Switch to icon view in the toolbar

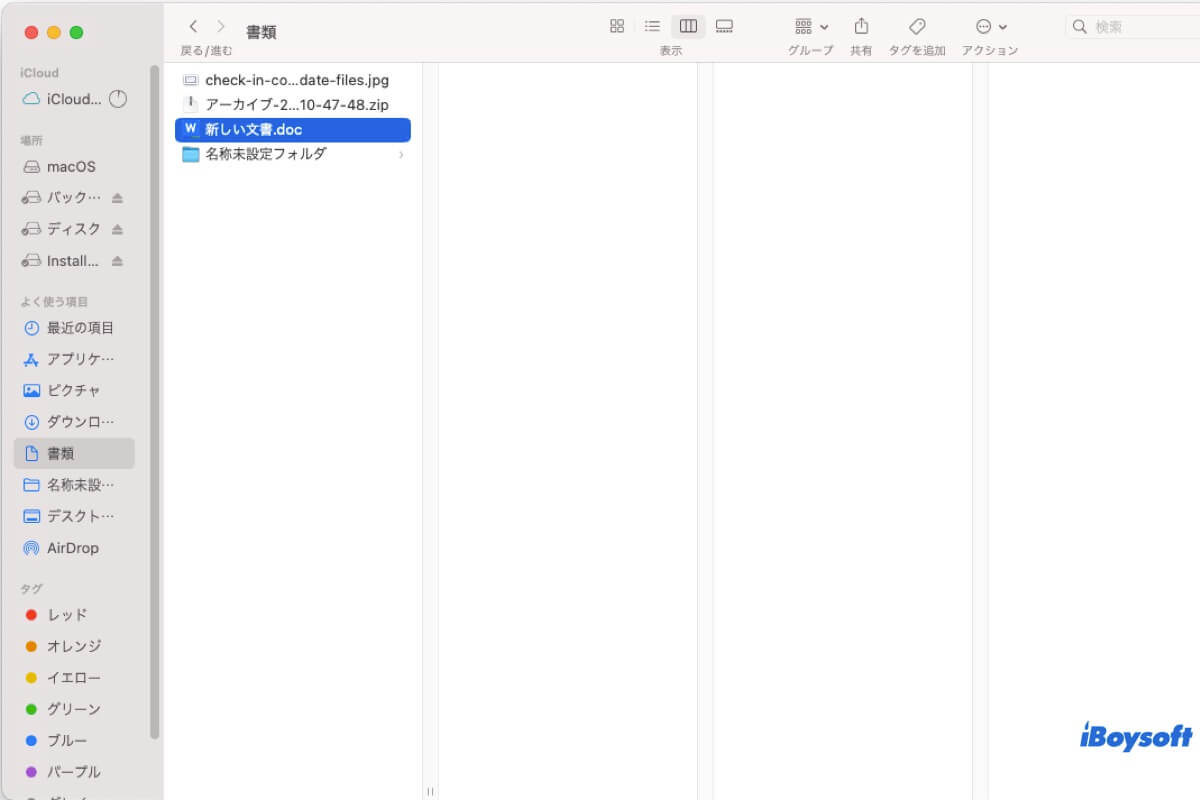(x=617, y=26)
